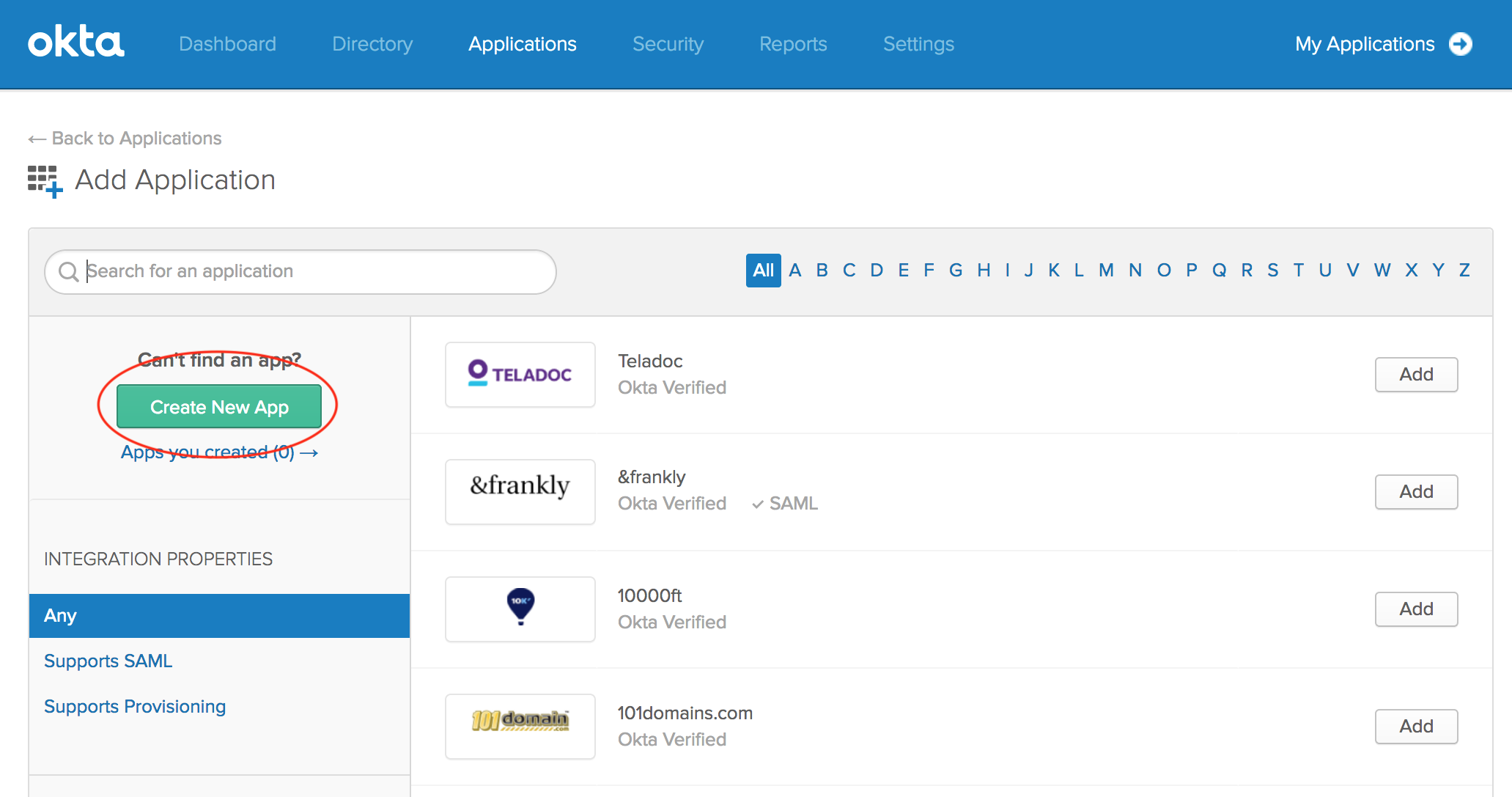
Task: Filter apps by letter H
Action: coord(984,271)
